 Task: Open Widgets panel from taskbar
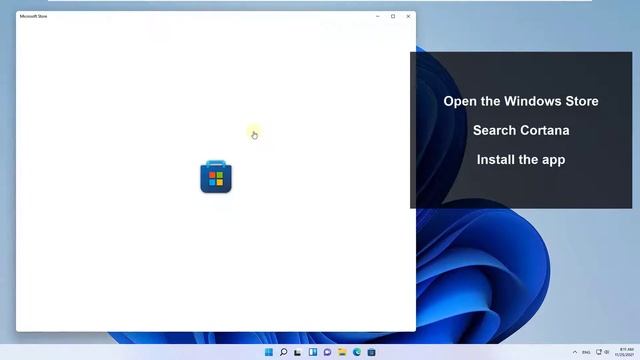pyautogui.click(x=313, y=352)
